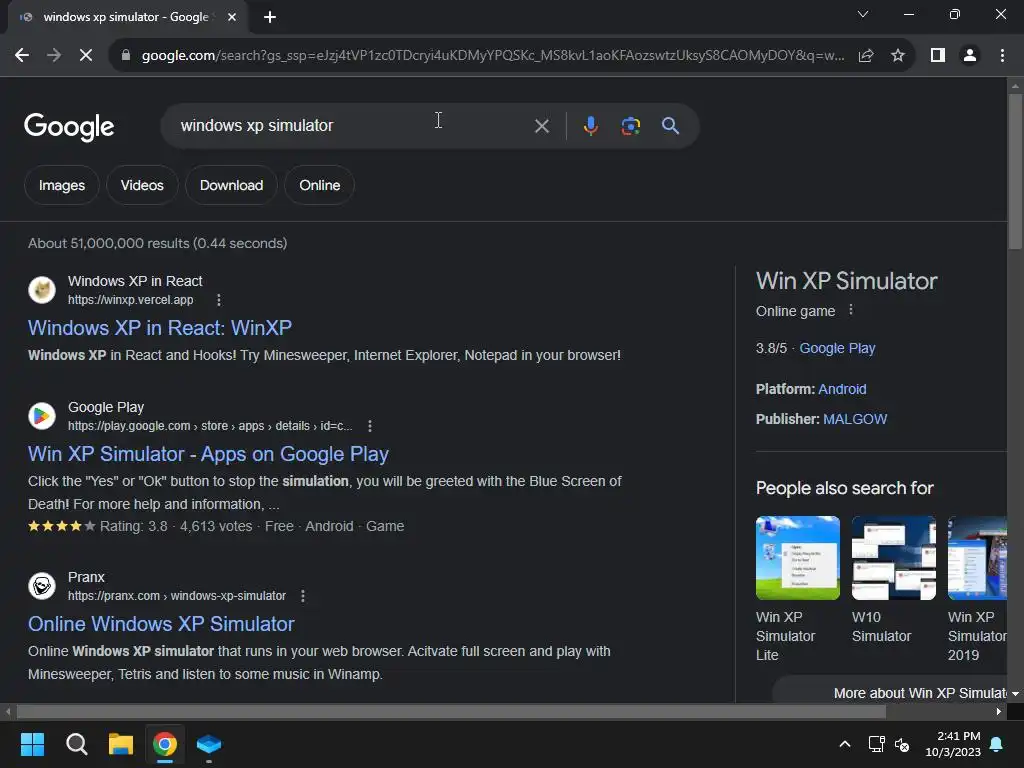Open the notifications bell icon
The height and width of the screenshot is (768, 1024).
[997, 744]
